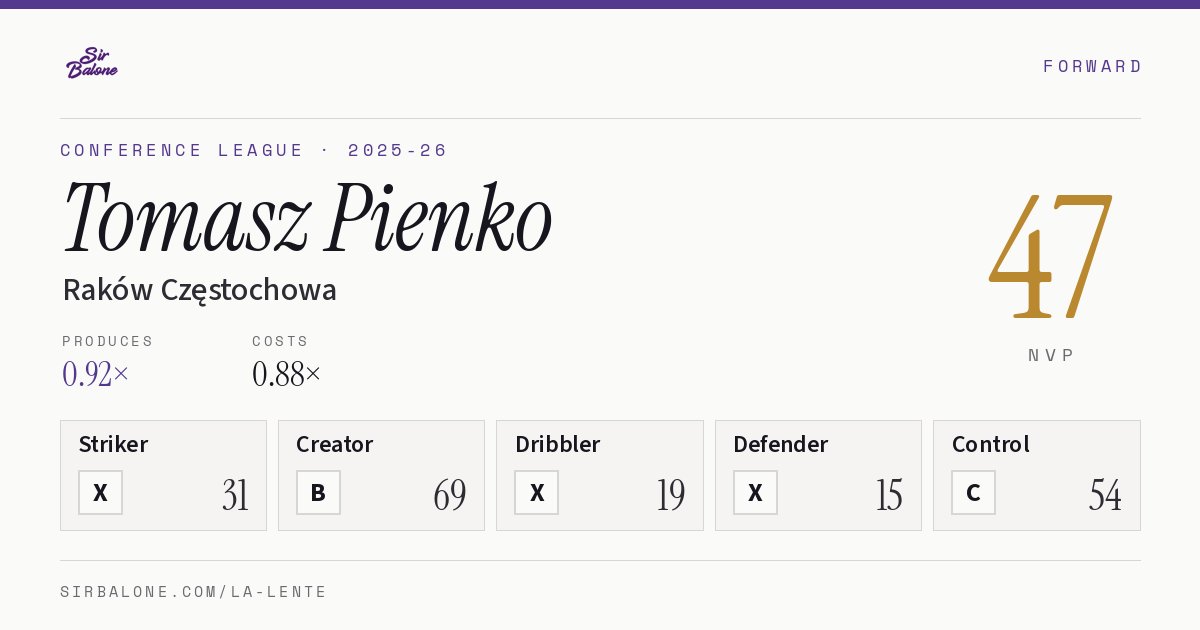Click the Sir Balone logo
1200x630 pixels.
coord(92,63)
